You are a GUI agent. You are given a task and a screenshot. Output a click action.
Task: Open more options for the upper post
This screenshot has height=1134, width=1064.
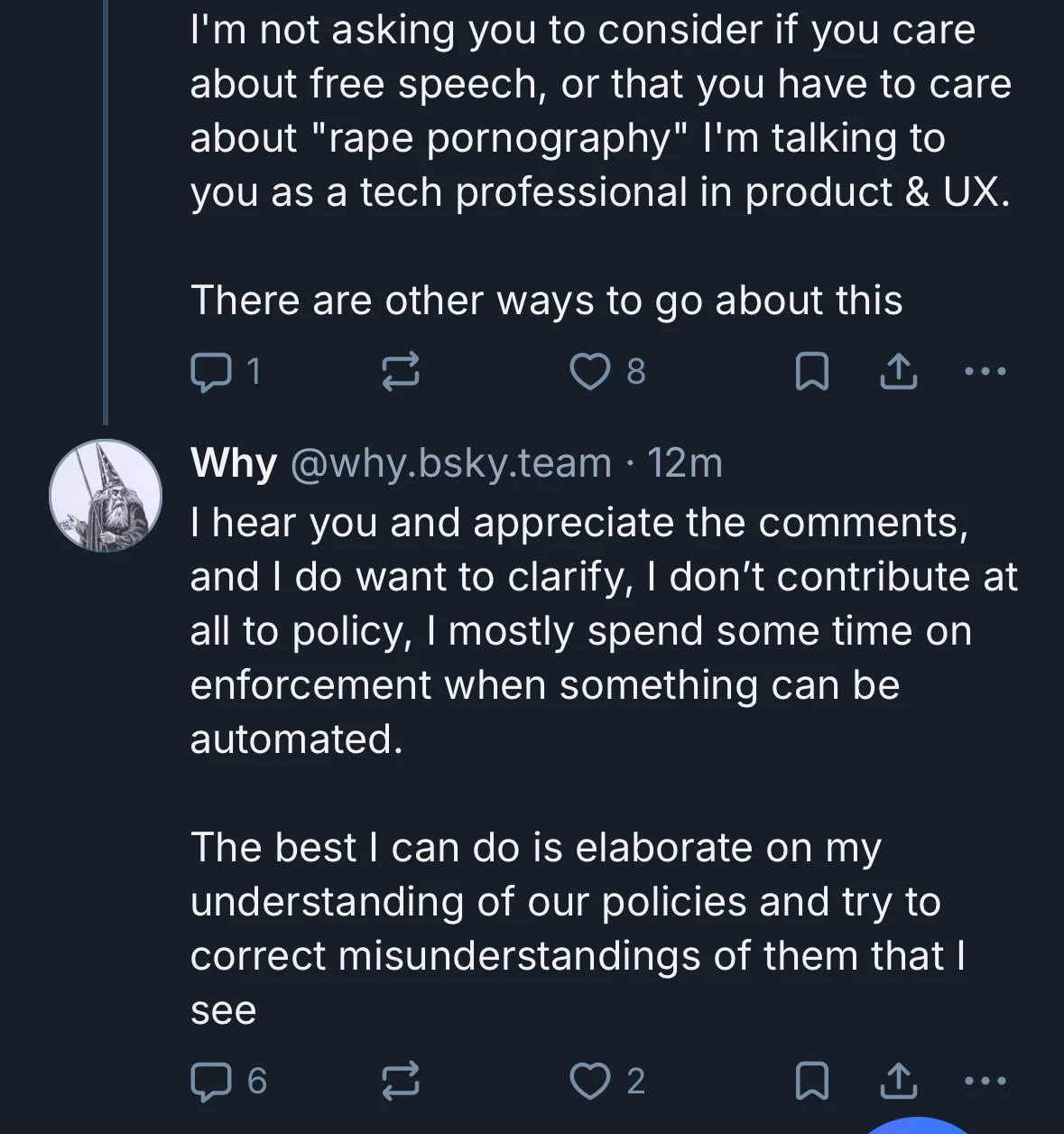[x=984, y=371]
